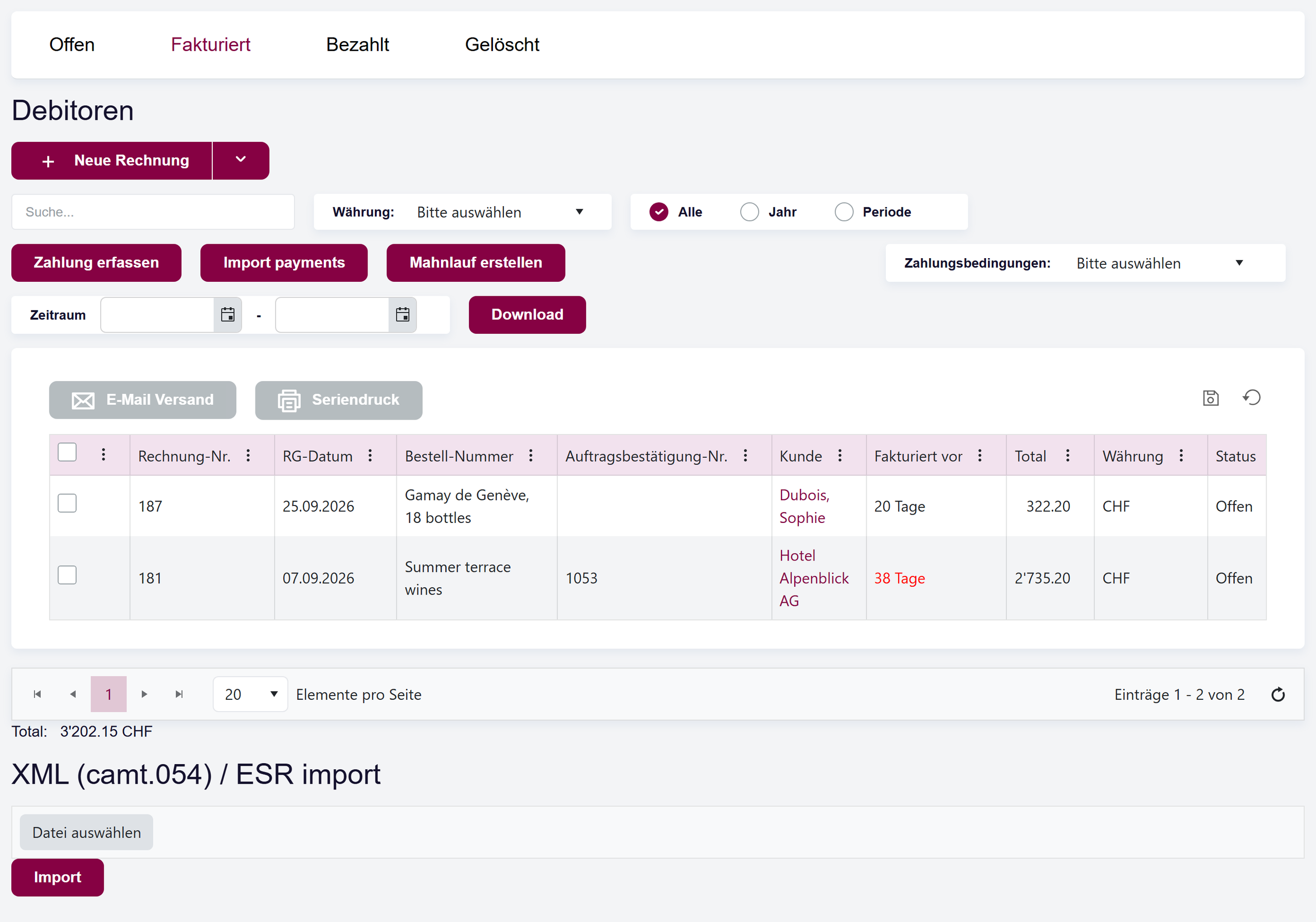Click the Download button
The image size is (1316, 922).
(527, 315)
